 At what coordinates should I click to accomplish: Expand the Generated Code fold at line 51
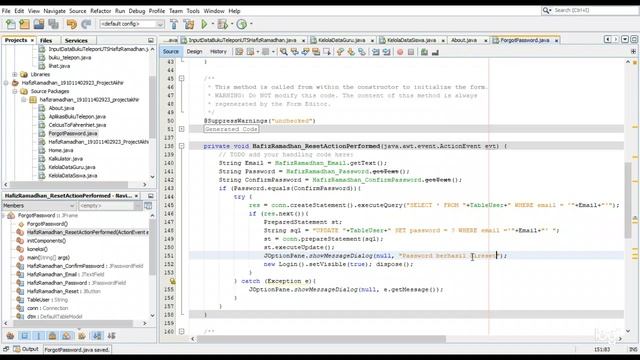(x=182, y=129)
